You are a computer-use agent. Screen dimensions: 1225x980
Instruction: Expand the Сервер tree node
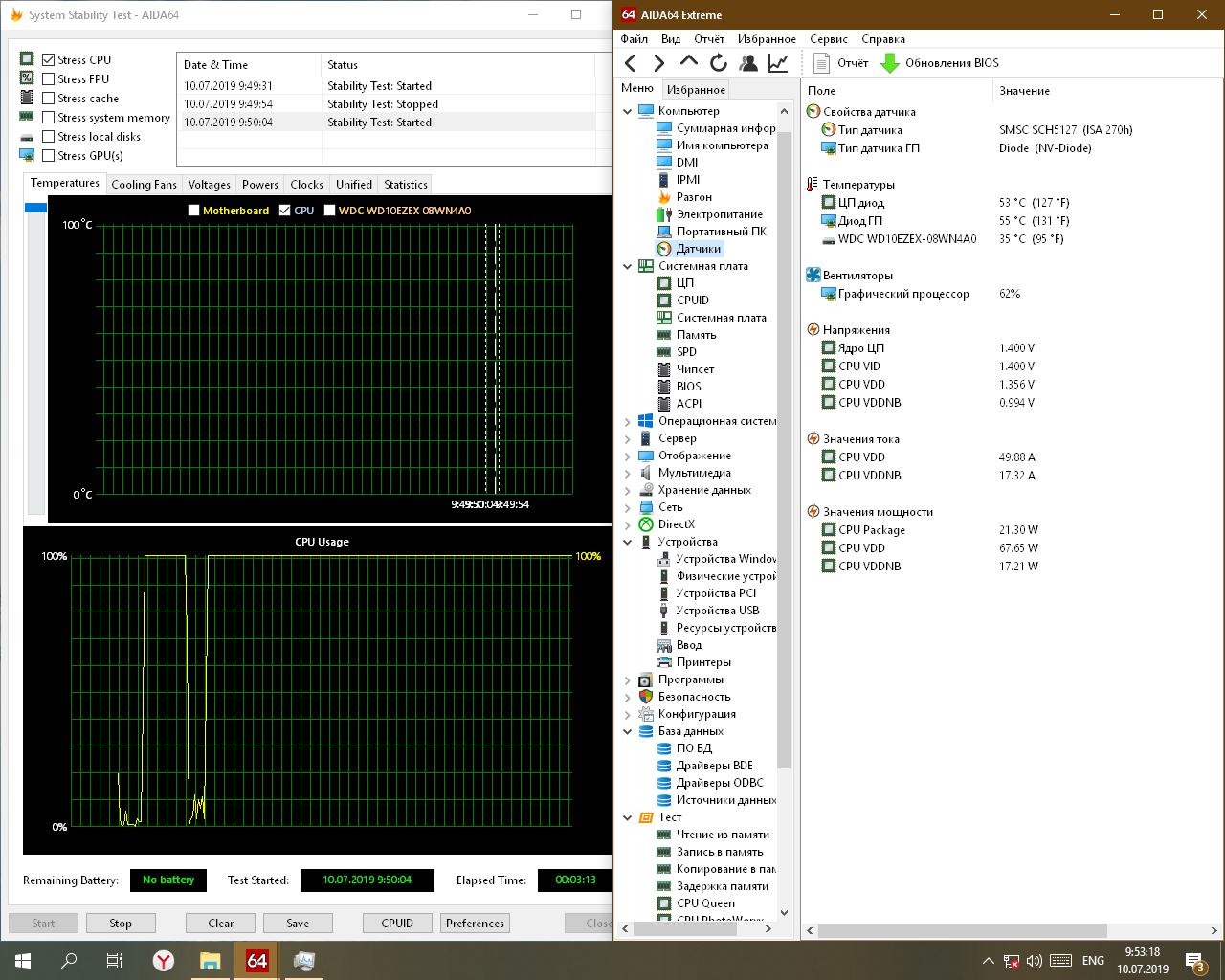[628, 438]
